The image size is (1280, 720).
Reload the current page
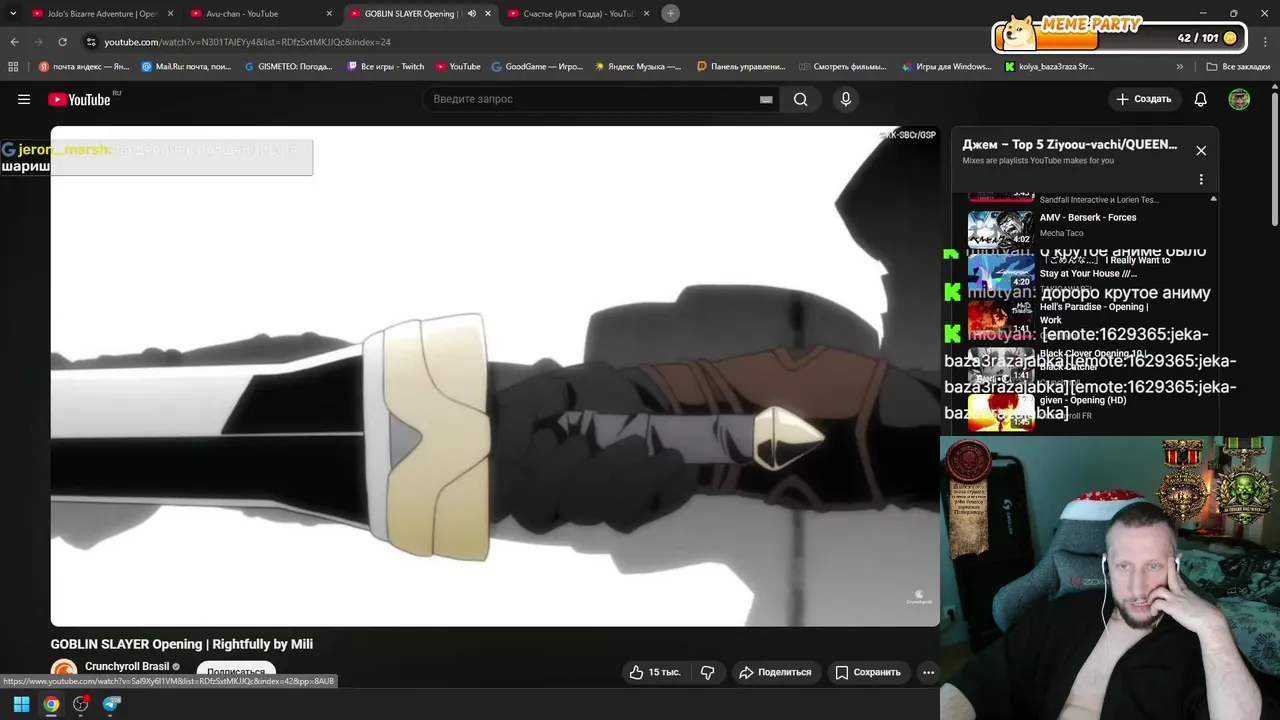(x=62, y=42)
